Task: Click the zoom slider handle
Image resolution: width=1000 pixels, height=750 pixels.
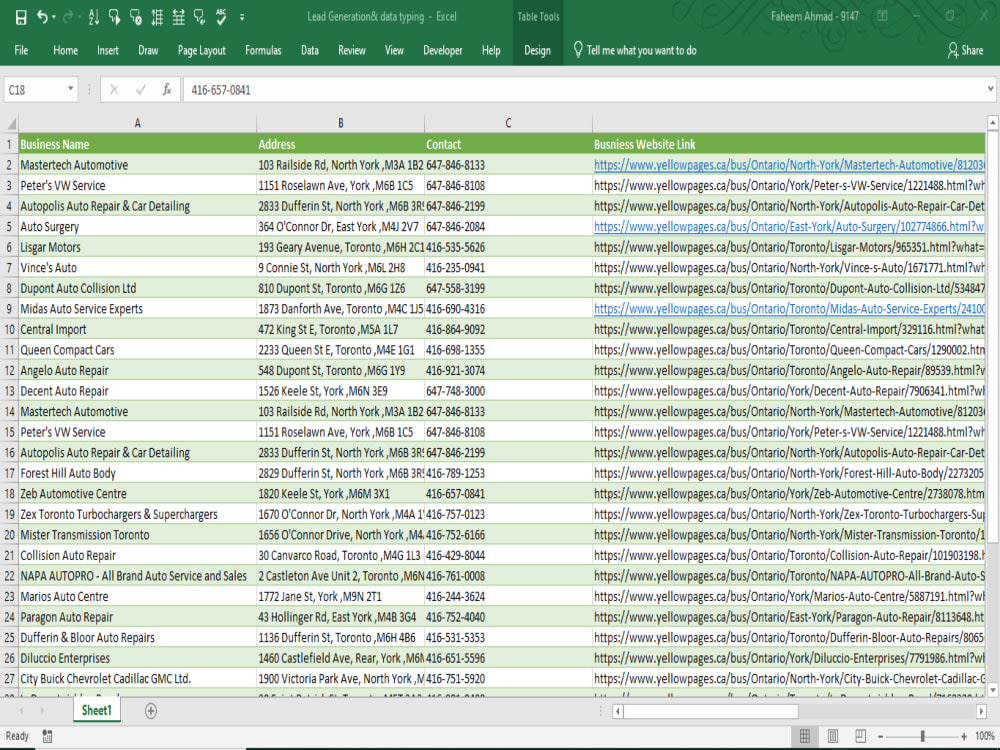Action: (922, 737)
